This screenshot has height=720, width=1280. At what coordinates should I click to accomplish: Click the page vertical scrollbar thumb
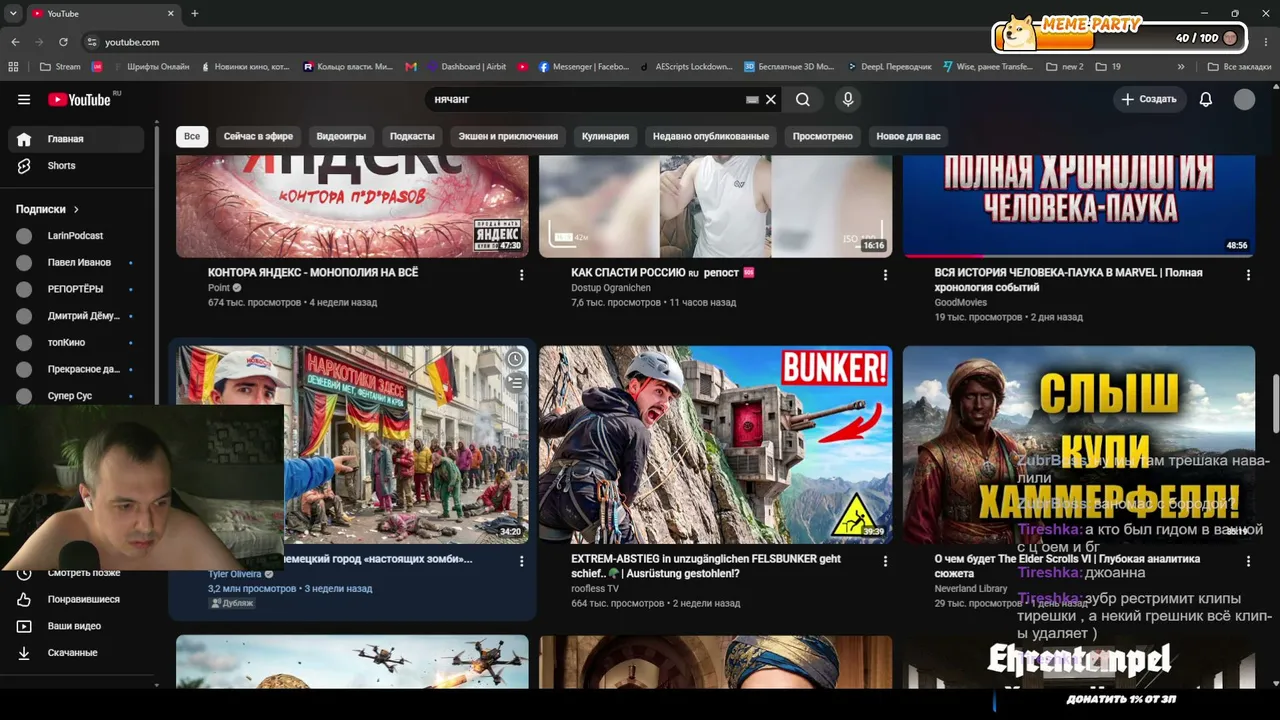click(x=1275, y=403)
